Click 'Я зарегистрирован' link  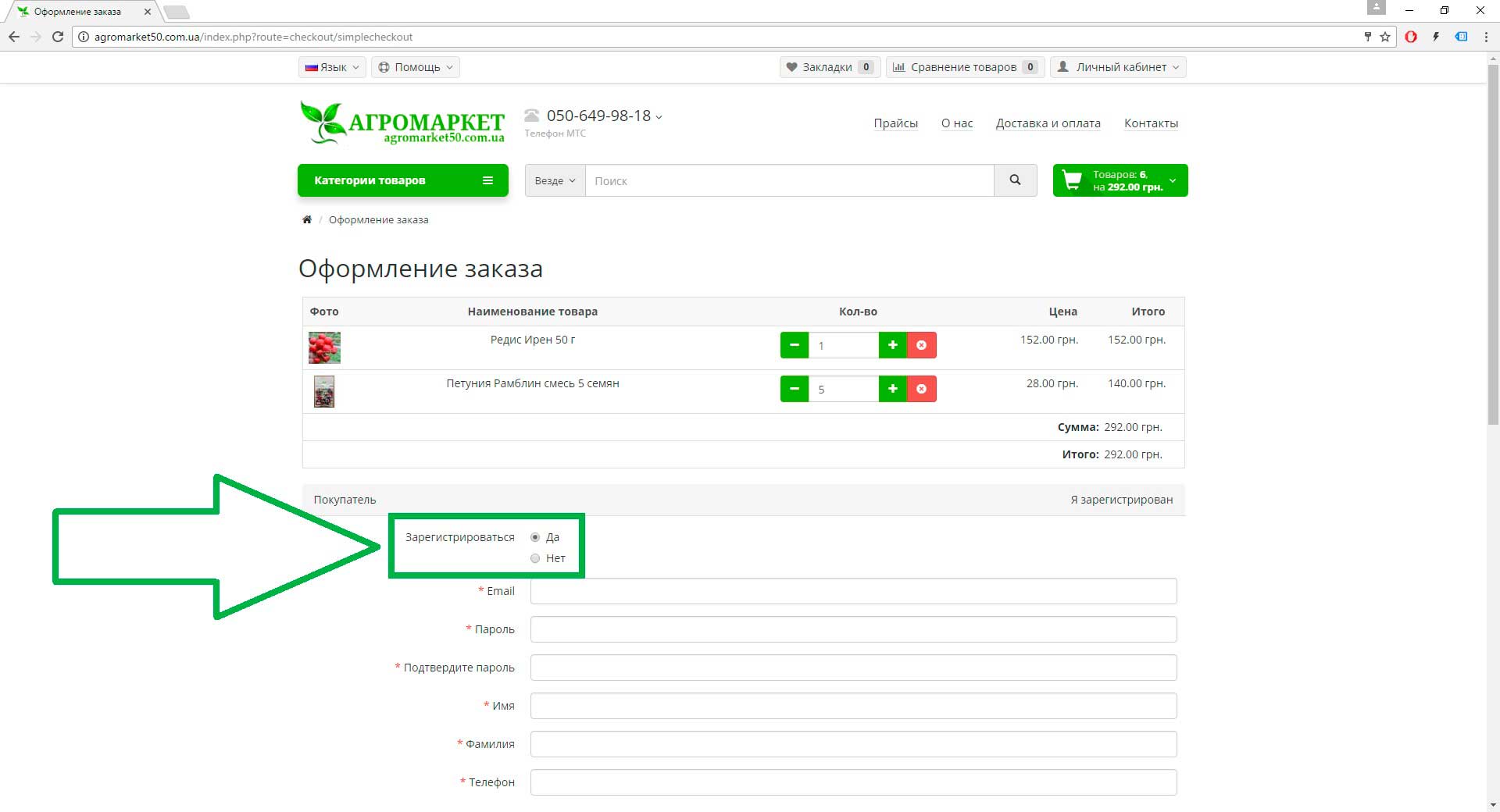click(1121, 500)
